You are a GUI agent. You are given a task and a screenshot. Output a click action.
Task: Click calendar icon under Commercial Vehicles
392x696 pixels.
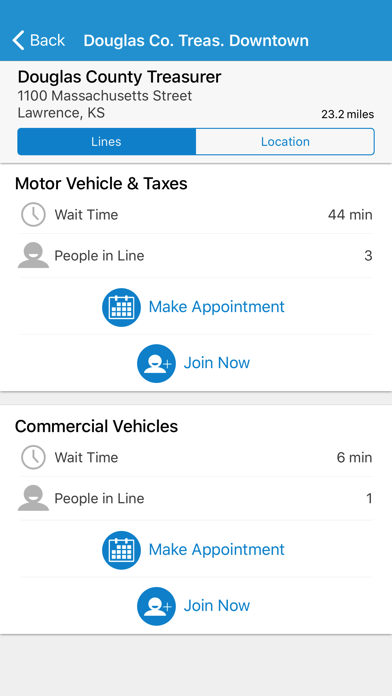(122, 550)
